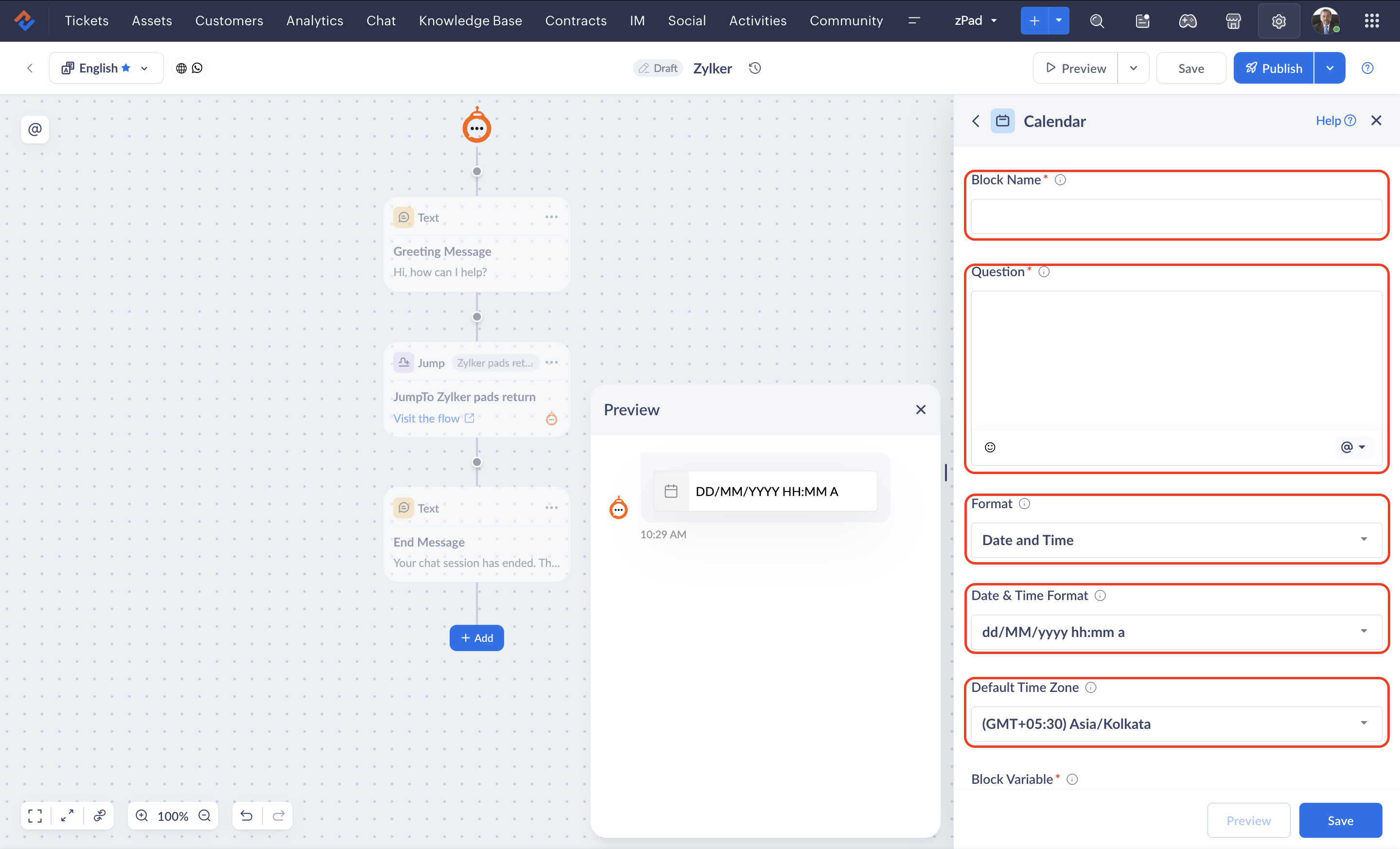Open the Default Time Zone dropdown

pyautogui.click(x=1176, y=724)
